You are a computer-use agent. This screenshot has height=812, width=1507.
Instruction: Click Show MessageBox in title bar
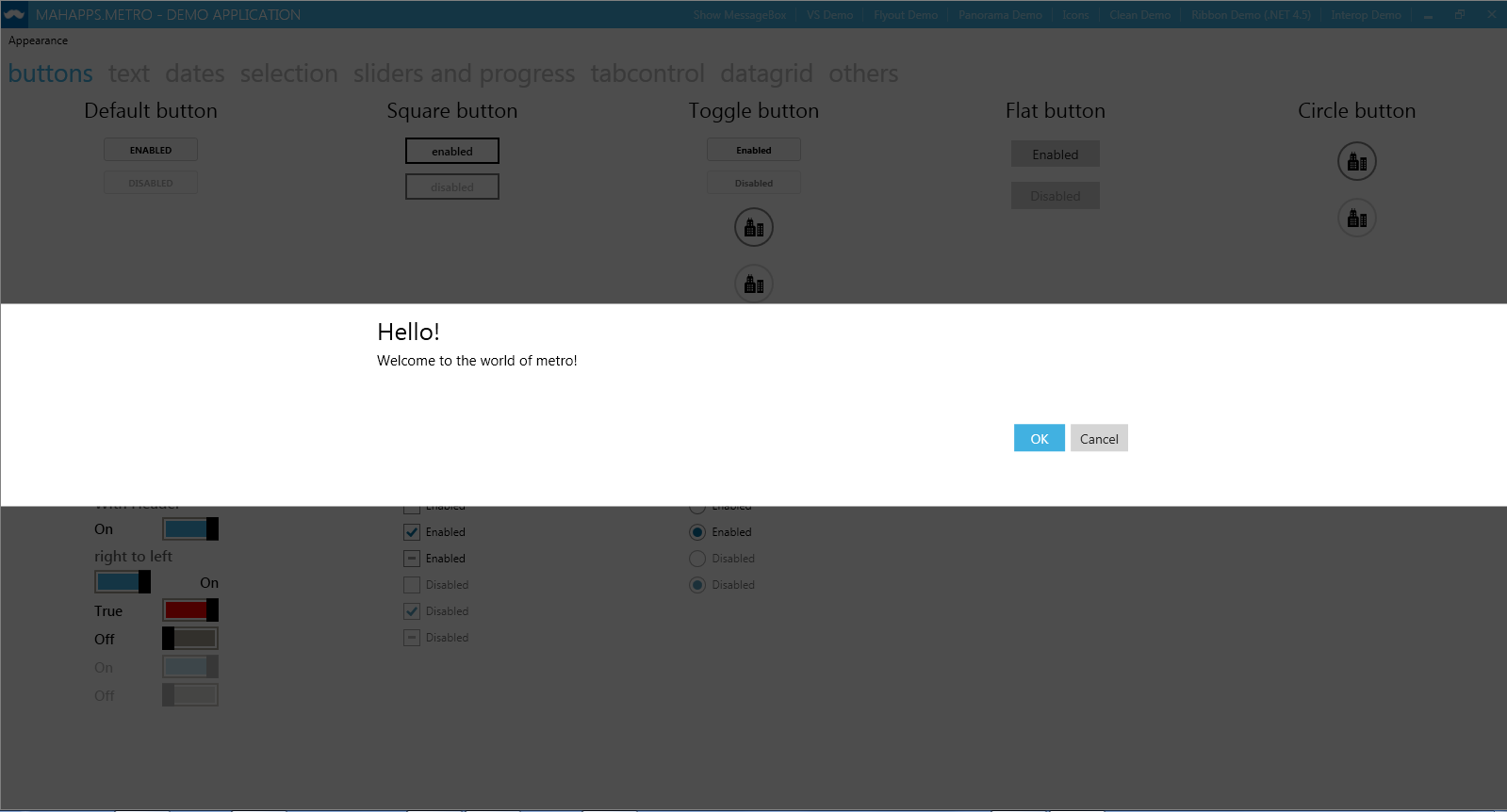[x=740, y=15]
